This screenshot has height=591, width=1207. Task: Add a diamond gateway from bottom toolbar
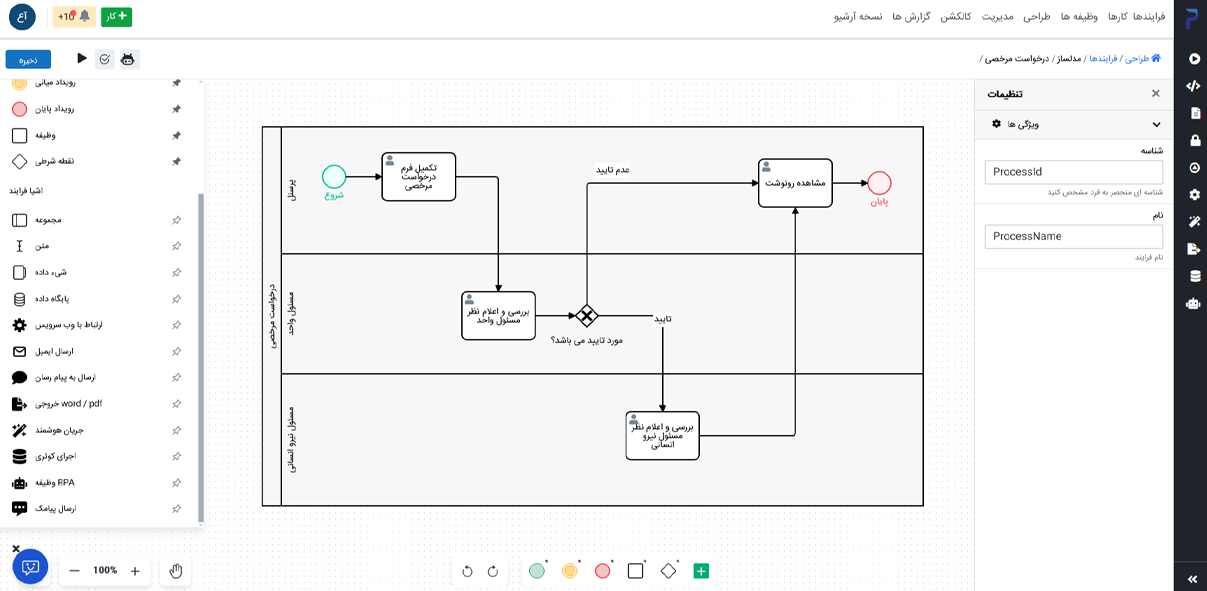668,571
